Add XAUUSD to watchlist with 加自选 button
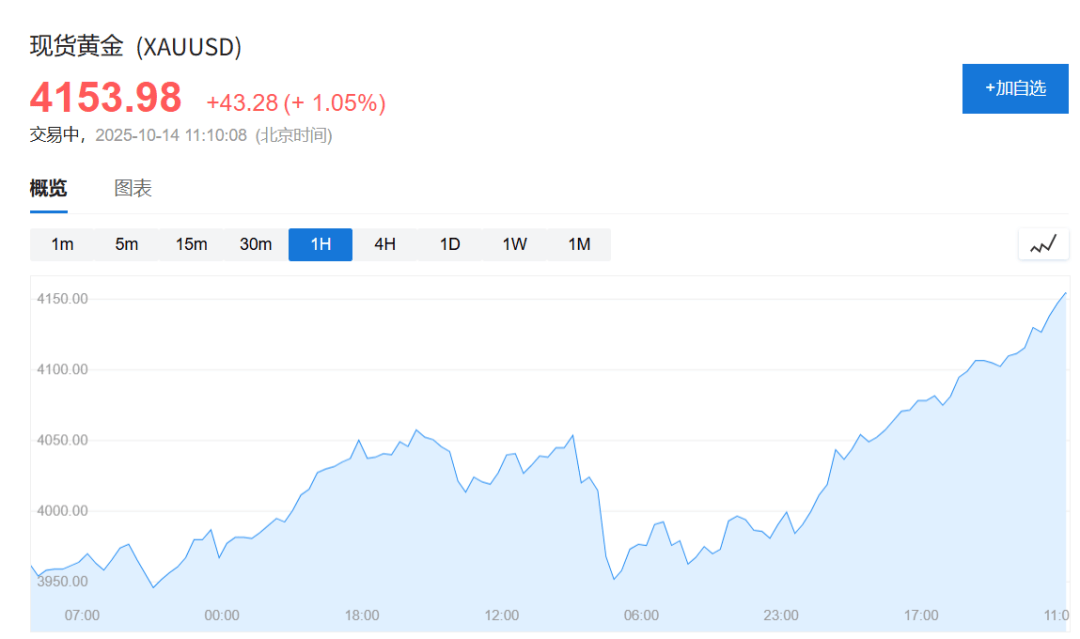The width and height of the screenshot is (1080, 639). click(x=1015, y=88)
